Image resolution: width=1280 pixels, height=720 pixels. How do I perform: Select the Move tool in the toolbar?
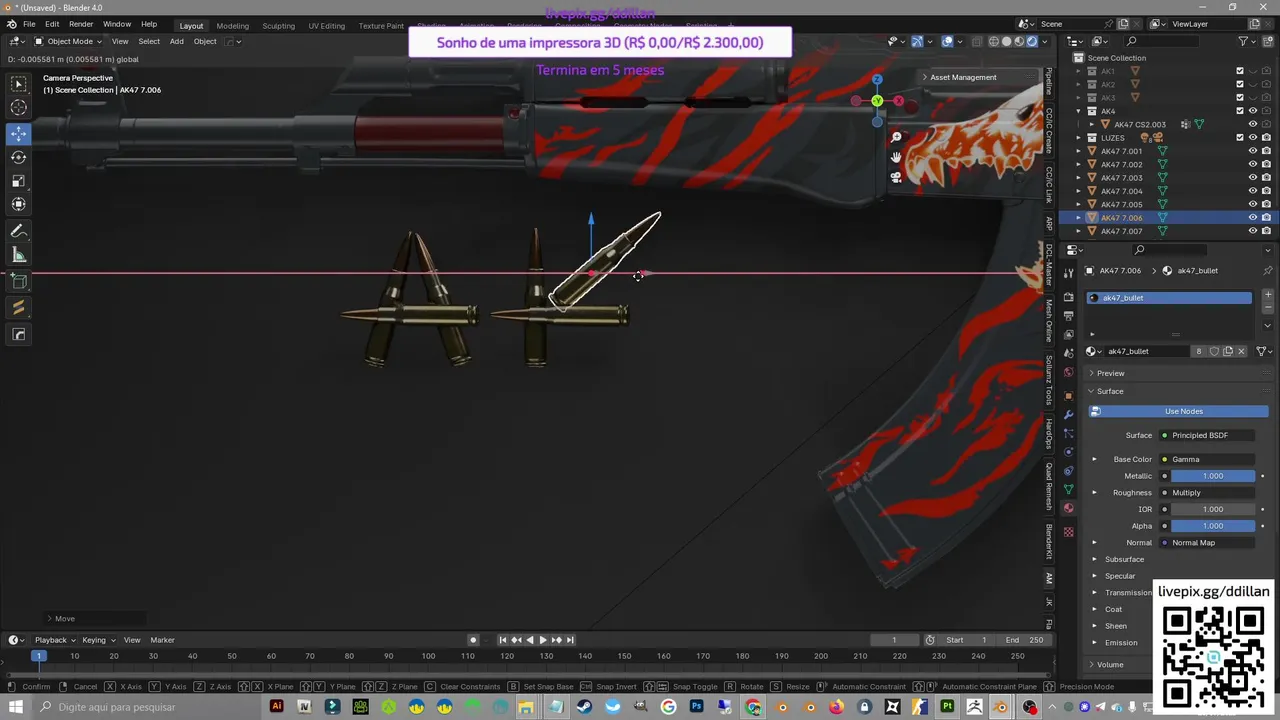point(19,133)
